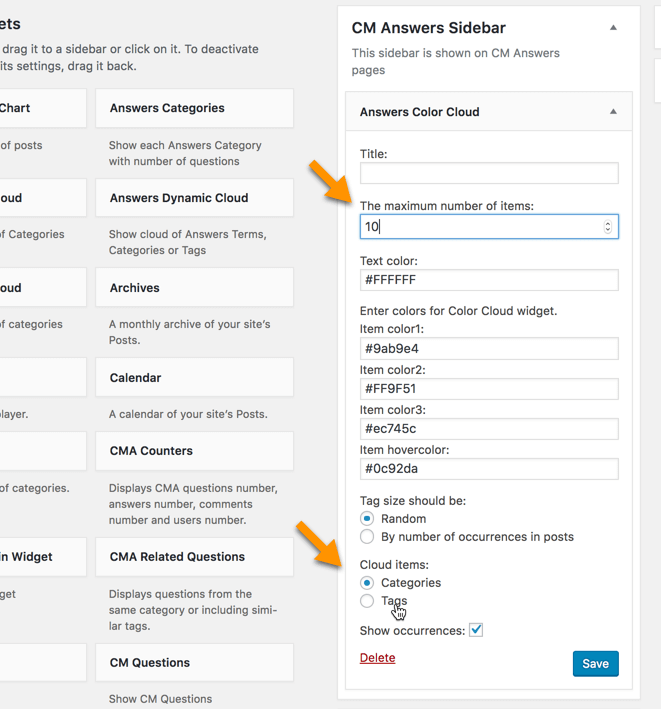Collapse the CM Answers Sidebar panel
Screen dimensions: 661x709
(613, 28)
